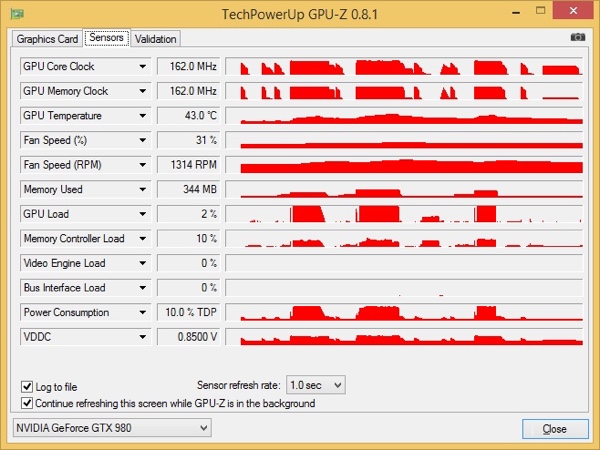Click the Video Engine Load 0 % value
Screen dimensions: 600x450
pos(189,263)
